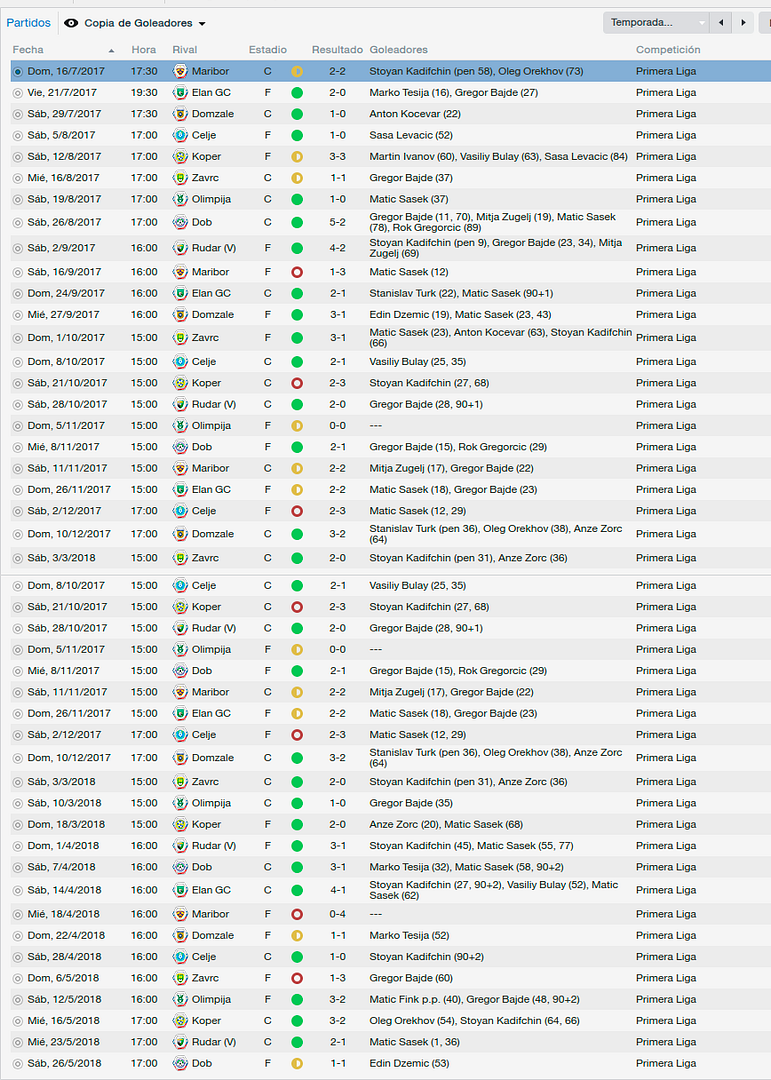Click the Goleadores column header
The width and height of the screenshot is (771, 1080).
[398, 50]
